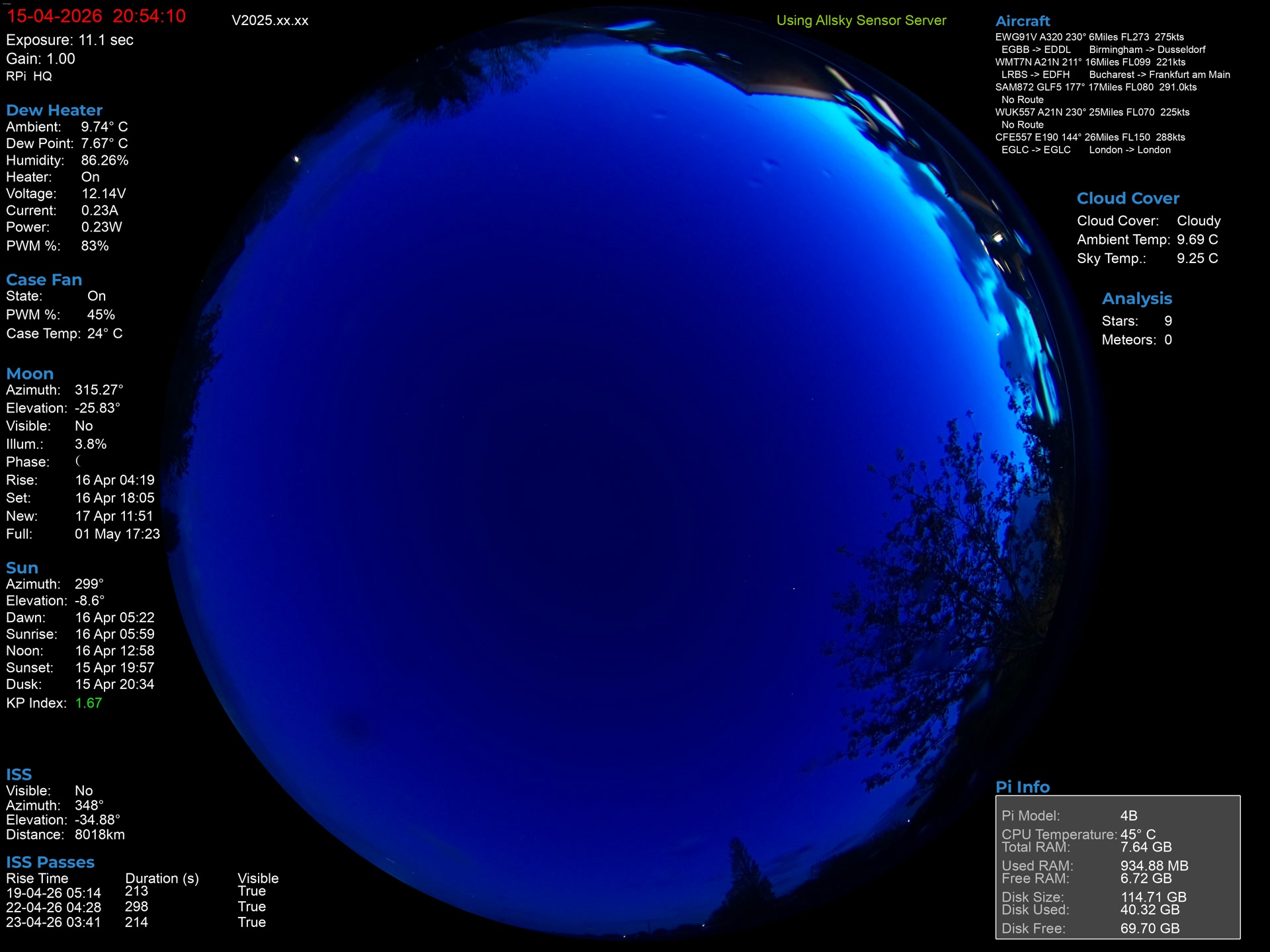Image resolution: width=1270 pixels, height=952 pixels.
Task: Click the Moon Visible No value
Action: [83, 426]
